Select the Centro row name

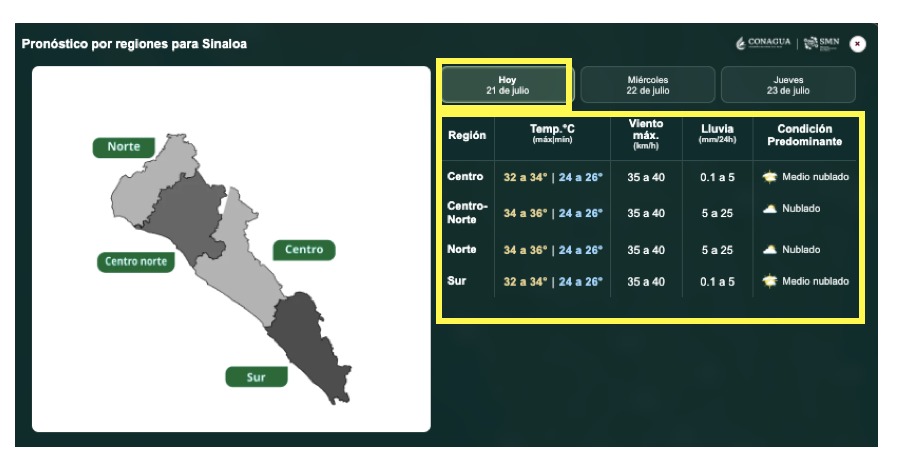coord(465,176)
